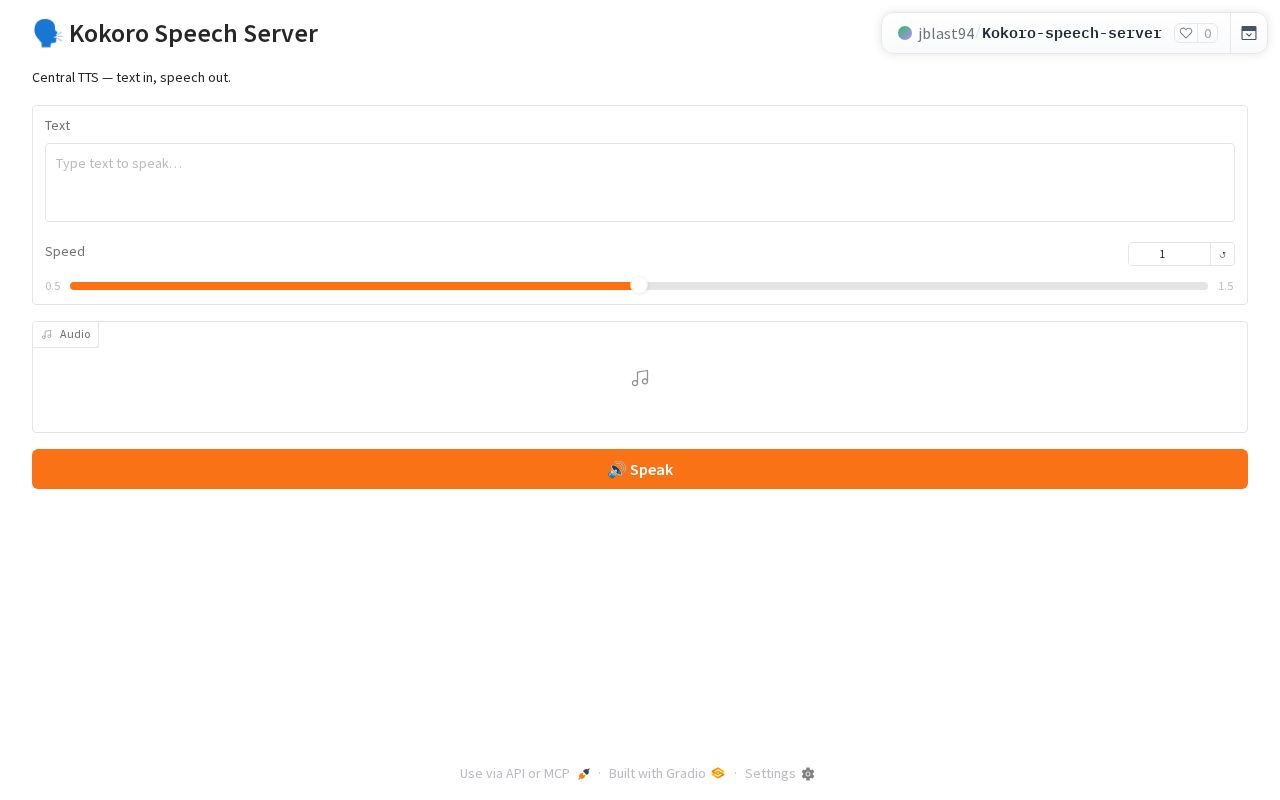Click the Space menu icon at top right
The width and height of the screenshot is (1280, 800).
[x=1249, y=33]
